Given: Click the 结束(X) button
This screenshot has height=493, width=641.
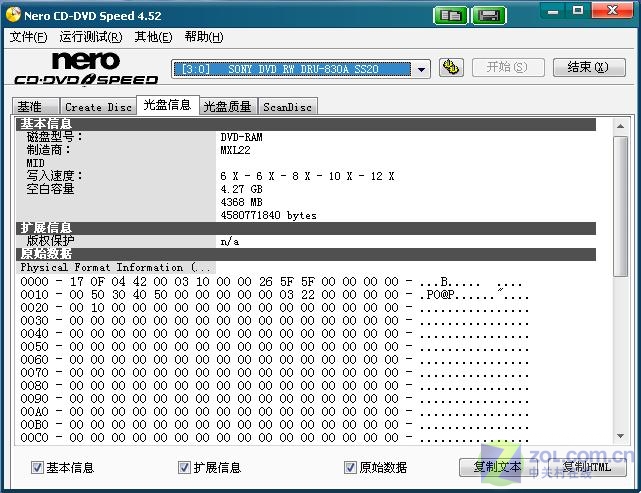Looking at the screenshot, I should (589, 67).
